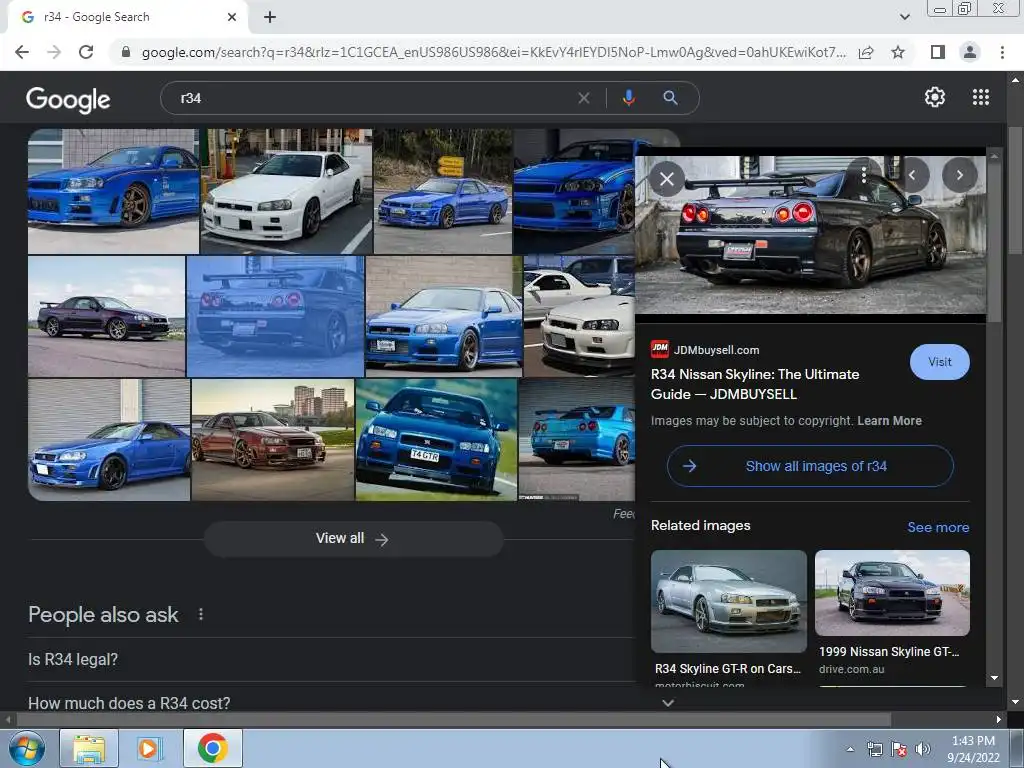
Task: Open the 1999 Nissan Skyline GT thumbnail
Action: pyautogui.click(x=892, y=593)
